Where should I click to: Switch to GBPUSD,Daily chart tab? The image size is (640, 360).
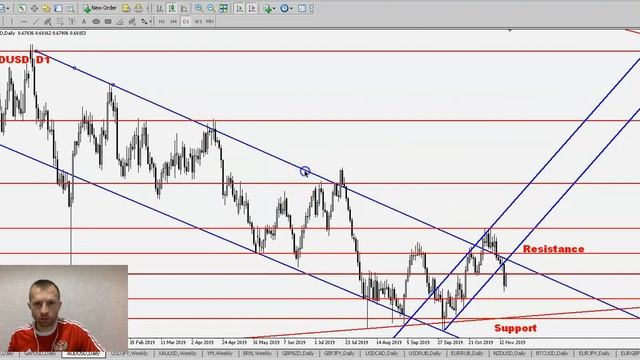click(40, 353)
